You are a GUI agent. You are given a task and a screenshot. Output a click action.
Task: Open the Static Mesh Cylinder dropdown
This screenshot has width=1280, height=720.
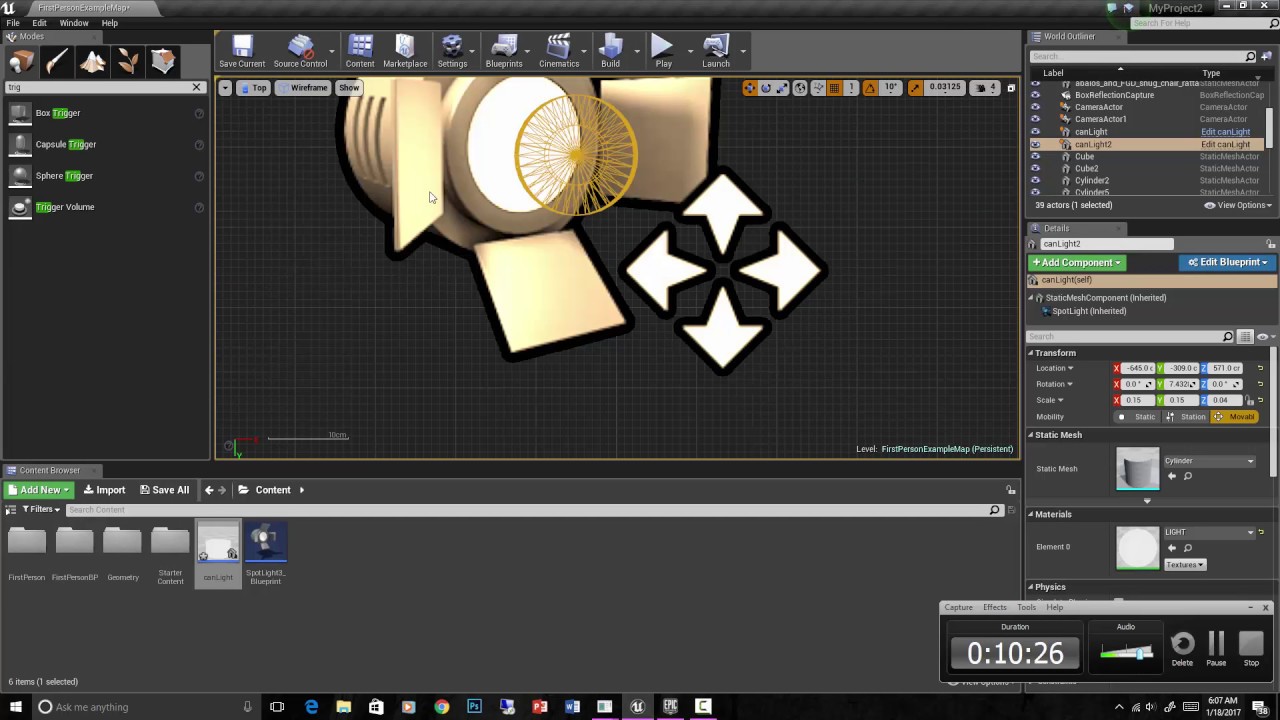tap(1209, 461)
